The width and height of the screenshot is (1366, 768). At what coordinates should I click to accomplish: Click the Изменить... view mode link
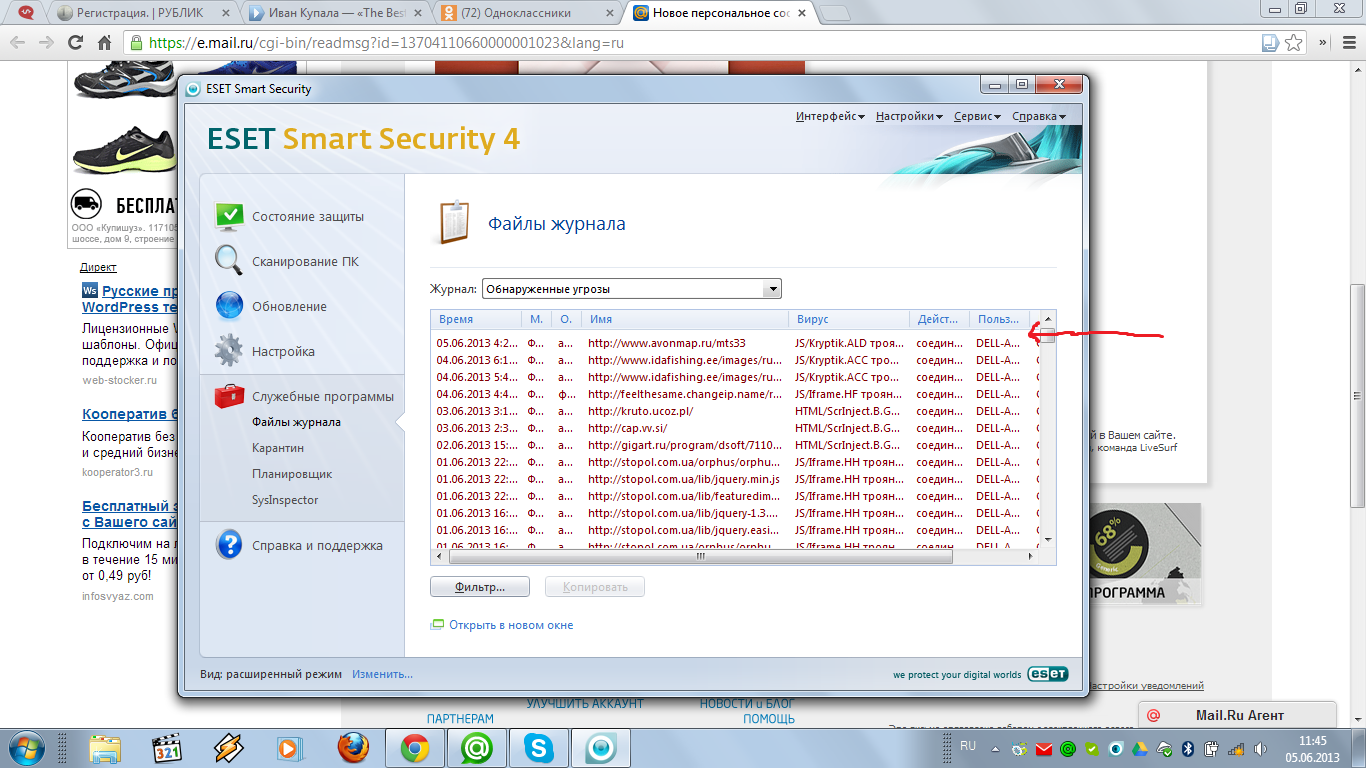pyautogui.click(x=382, y=674)
